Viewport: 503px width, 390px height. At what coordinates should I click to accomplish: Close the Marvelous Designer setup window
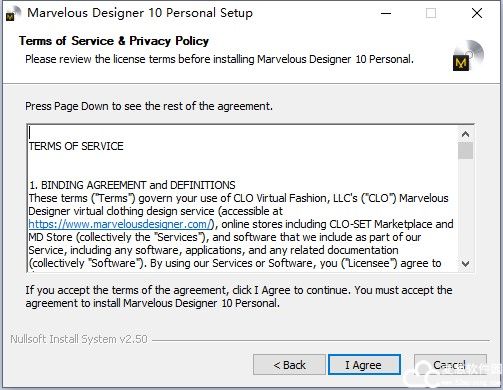[x=477, y=13]
